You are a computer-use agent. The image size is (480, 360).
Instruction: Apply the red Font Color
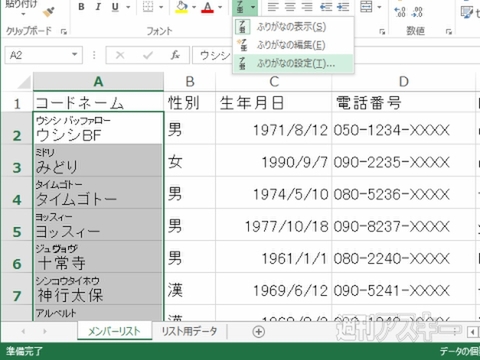(207, 7)
